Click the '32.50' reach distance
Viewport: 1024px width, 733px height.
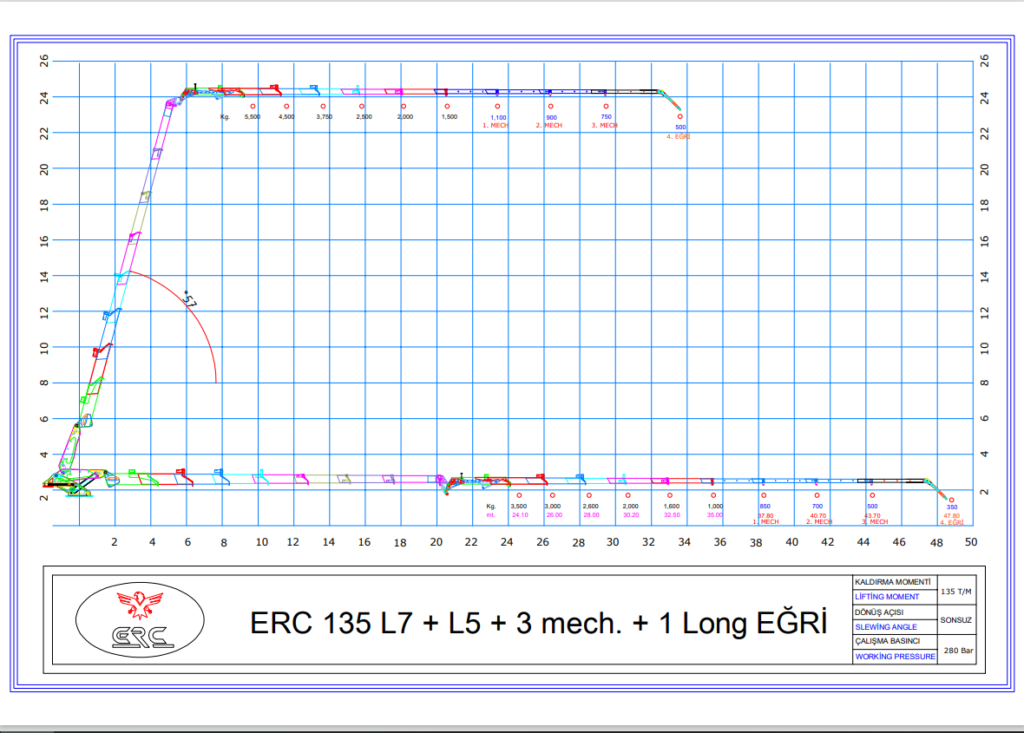tap(673, 515)
